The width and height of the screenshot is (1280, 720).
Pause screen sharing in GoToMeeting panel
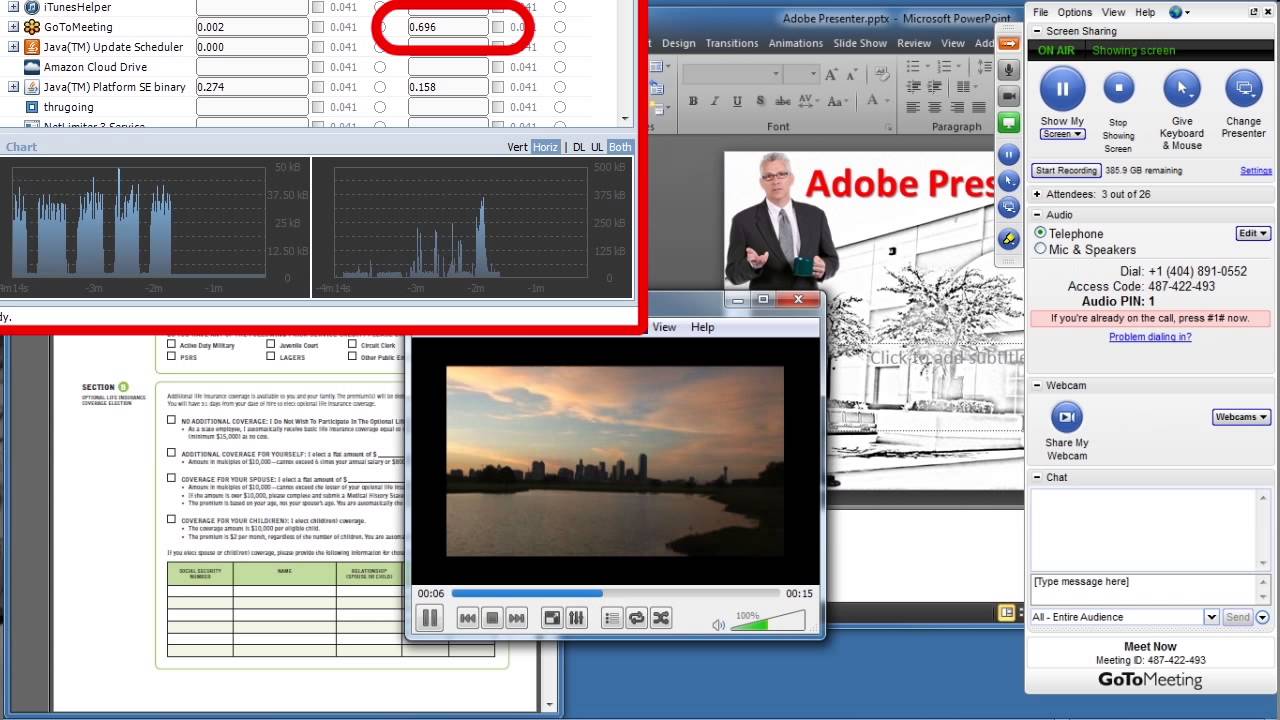click(x=1062, y=89)
